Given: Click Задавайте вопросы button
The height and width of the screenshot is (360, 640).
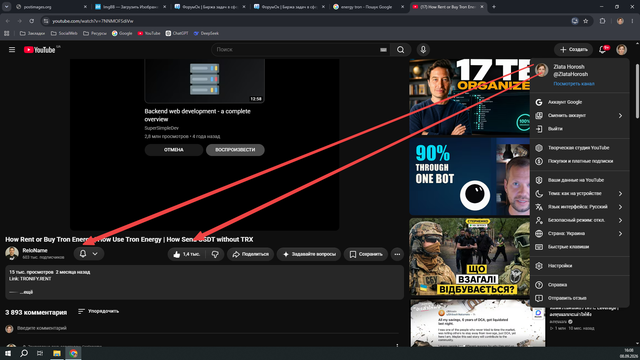Looking at the screenshot, I should point(309,254).
